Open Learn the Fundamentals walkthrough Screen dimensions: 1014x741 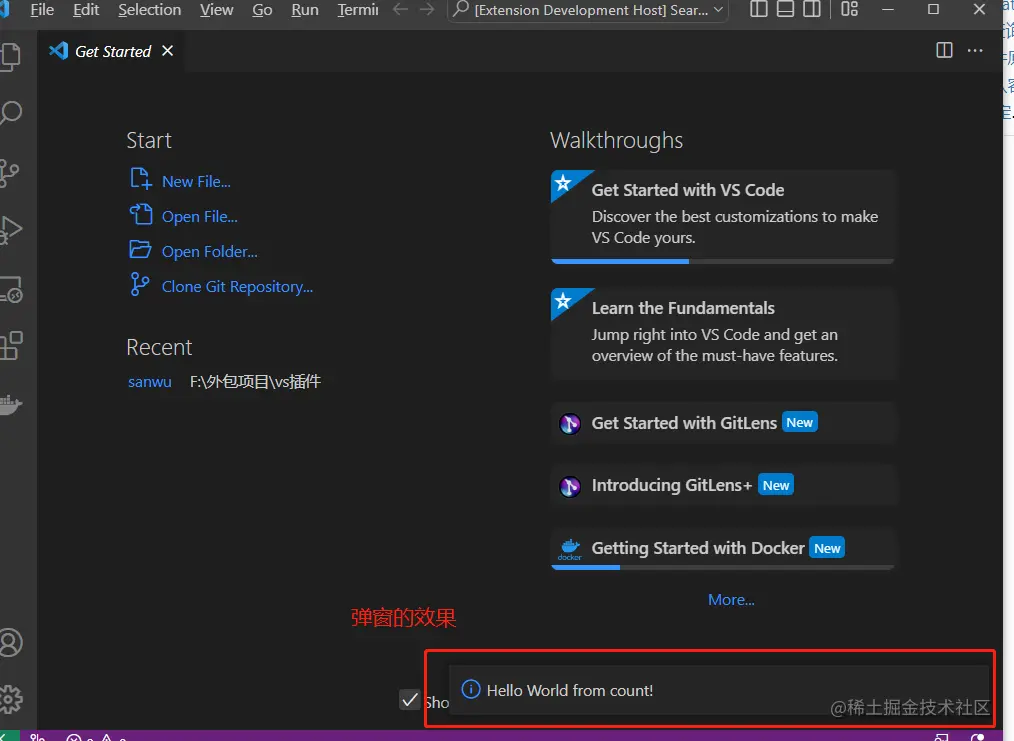pos(722,333)
